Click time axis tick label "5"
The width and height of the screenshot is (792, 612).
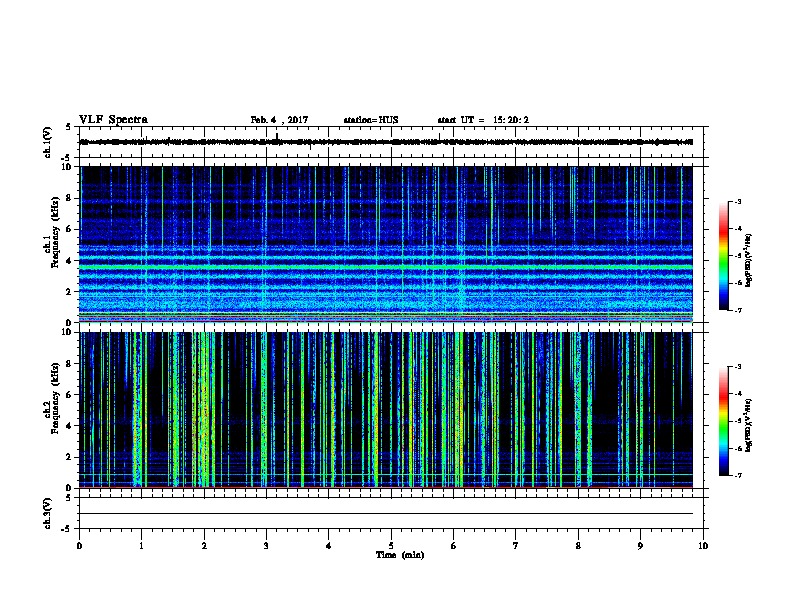(x=391, y=546)
